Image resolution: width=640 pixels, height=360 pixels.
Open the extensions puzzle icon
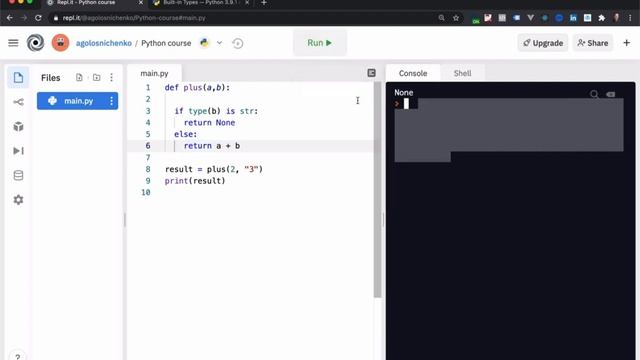click(602, 18)
